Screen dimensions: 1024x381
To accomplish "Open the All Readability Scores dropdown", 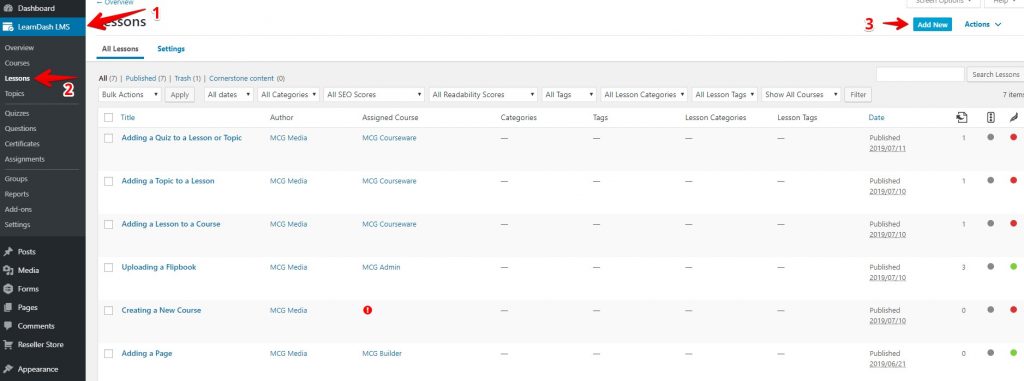I will [483, 95].
